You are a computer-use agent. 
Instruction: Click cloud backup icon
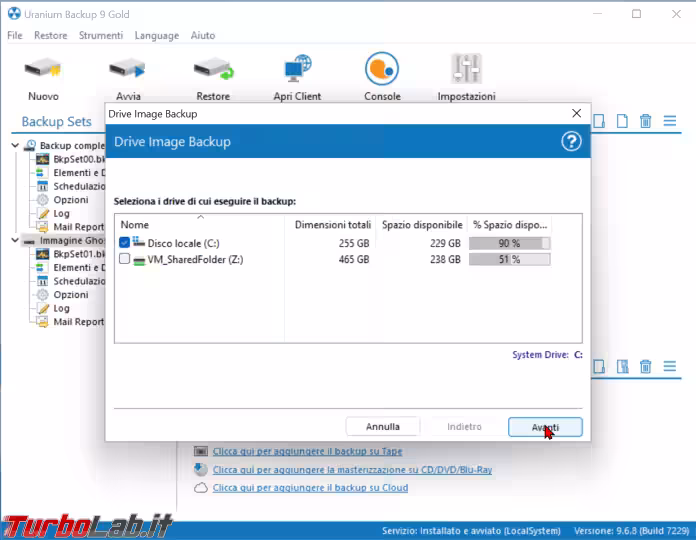pyautogui.click(x=201, y=488)
